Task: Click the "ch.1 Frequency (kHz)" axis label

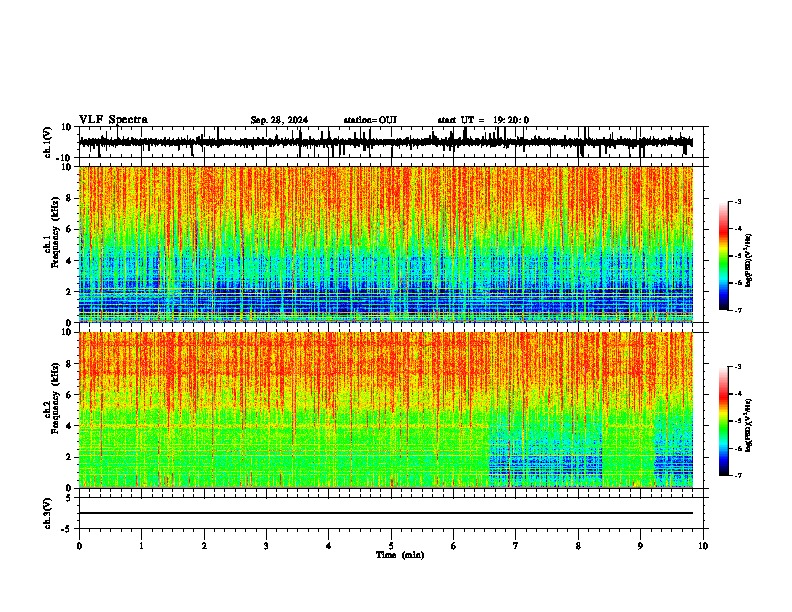Action: 52,232
